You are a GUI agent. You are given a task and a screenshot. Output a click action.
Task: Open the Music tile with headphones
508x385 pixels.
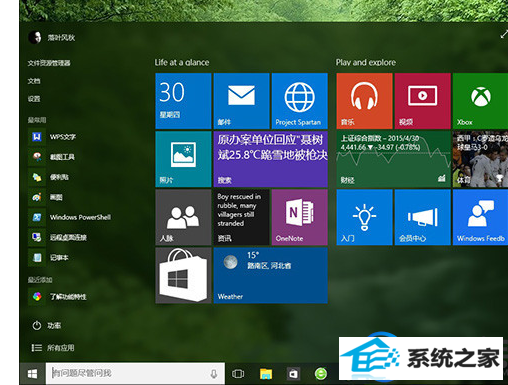click(364, 101)
